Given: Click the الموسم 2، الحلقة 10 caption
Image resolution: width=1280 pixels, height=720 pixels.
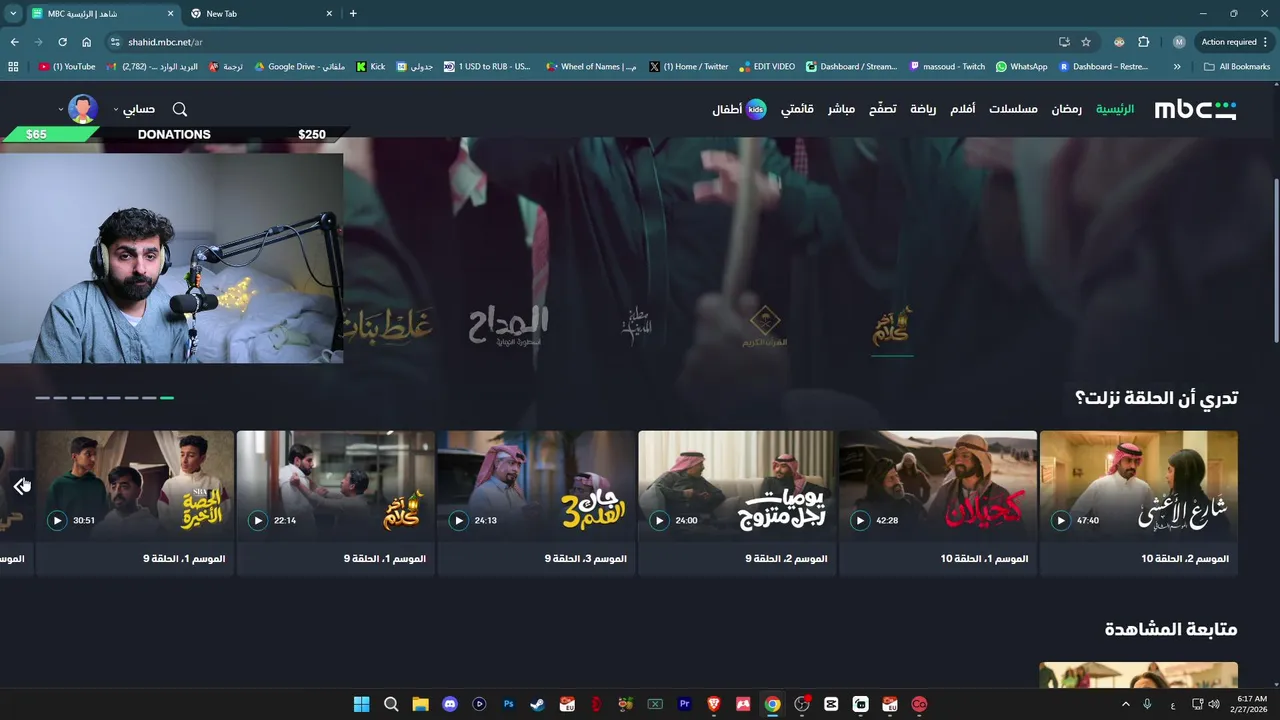Looking at the screenshot, I should 1185,559.
